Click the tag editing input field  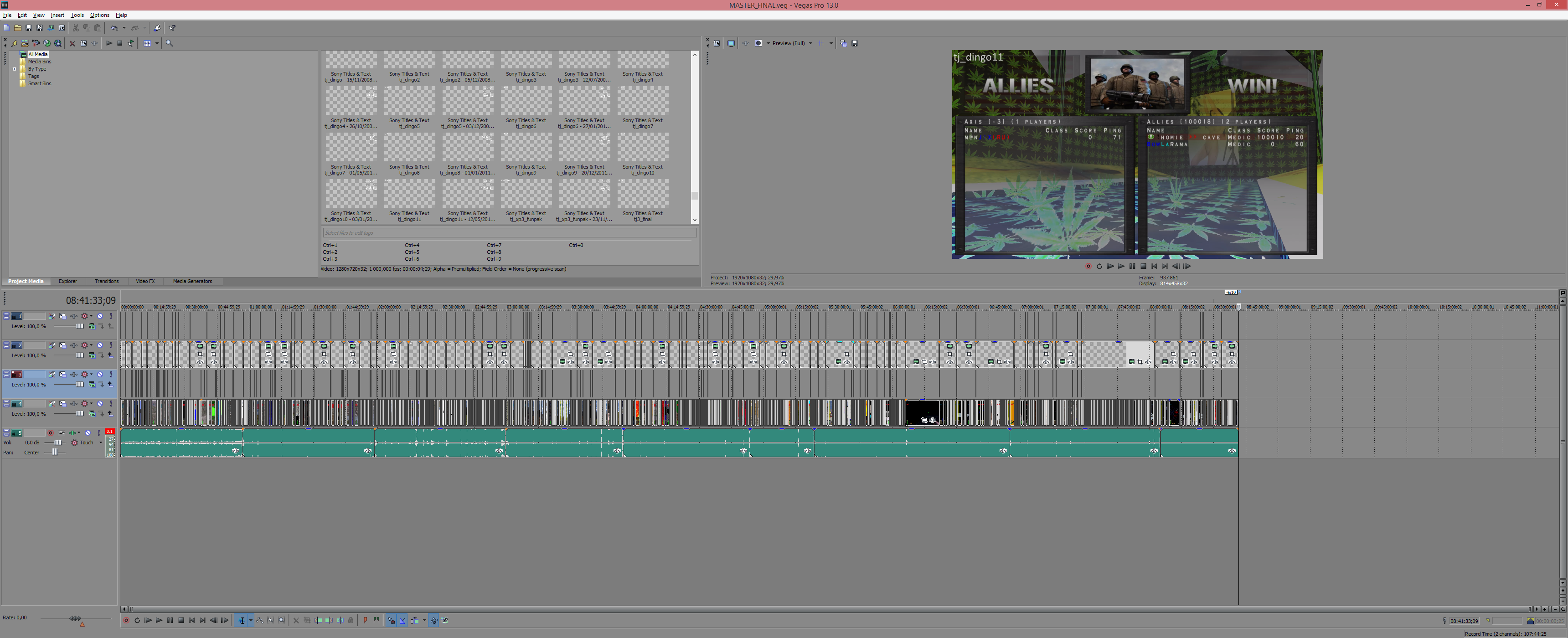[x=509, y=232]
